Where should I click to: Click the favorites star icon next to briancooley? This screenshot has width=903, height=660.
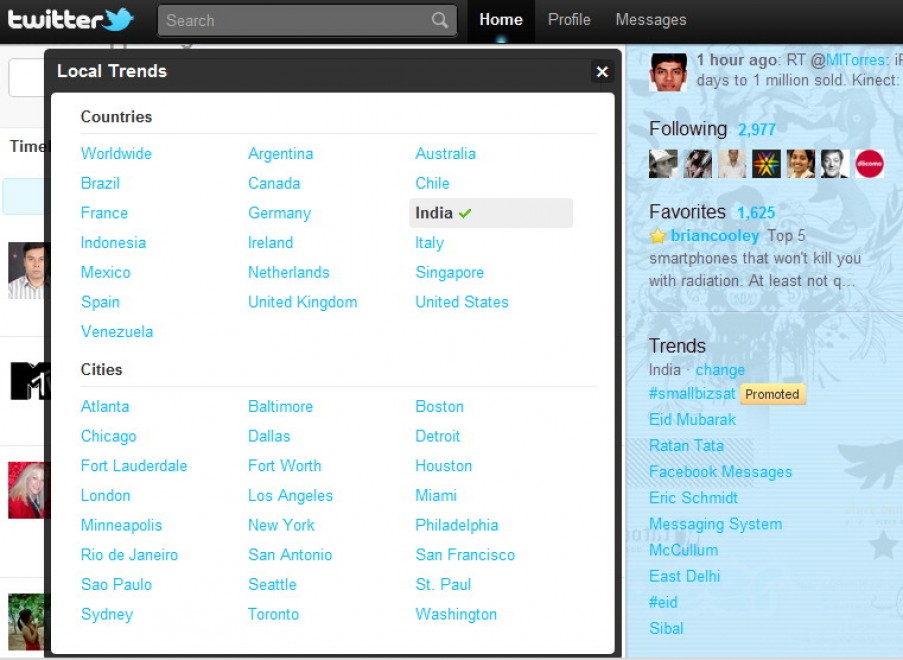(657, 236)
